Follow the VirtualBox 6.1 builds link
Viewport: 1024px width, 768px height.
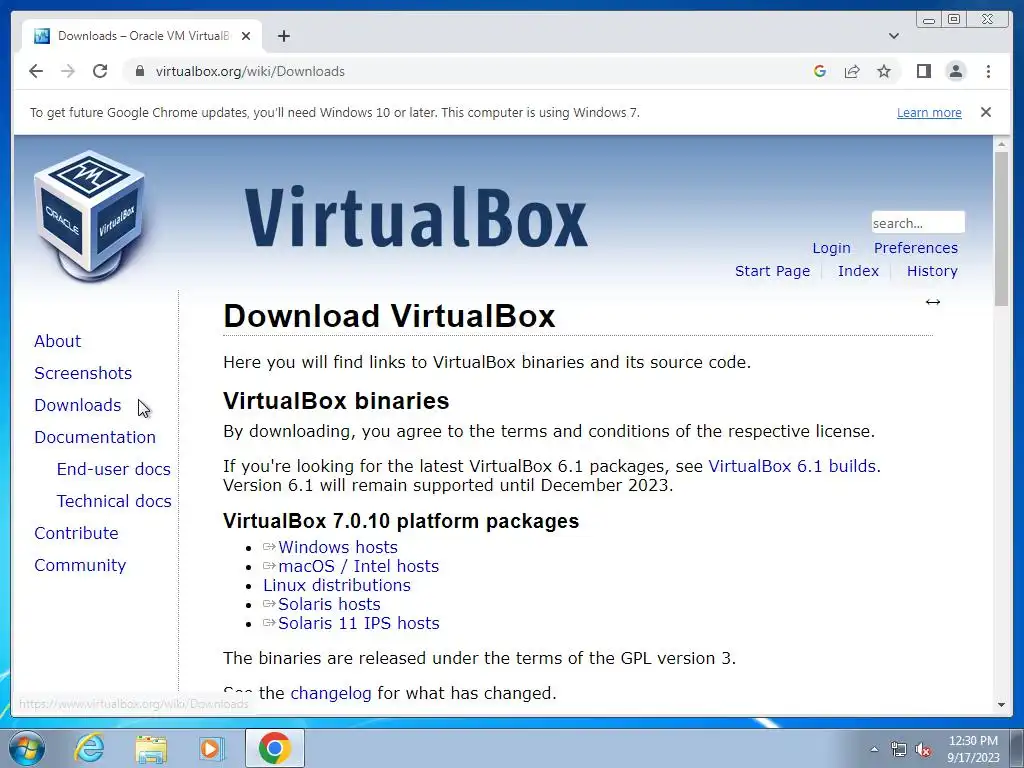click(x=792, y=466)
